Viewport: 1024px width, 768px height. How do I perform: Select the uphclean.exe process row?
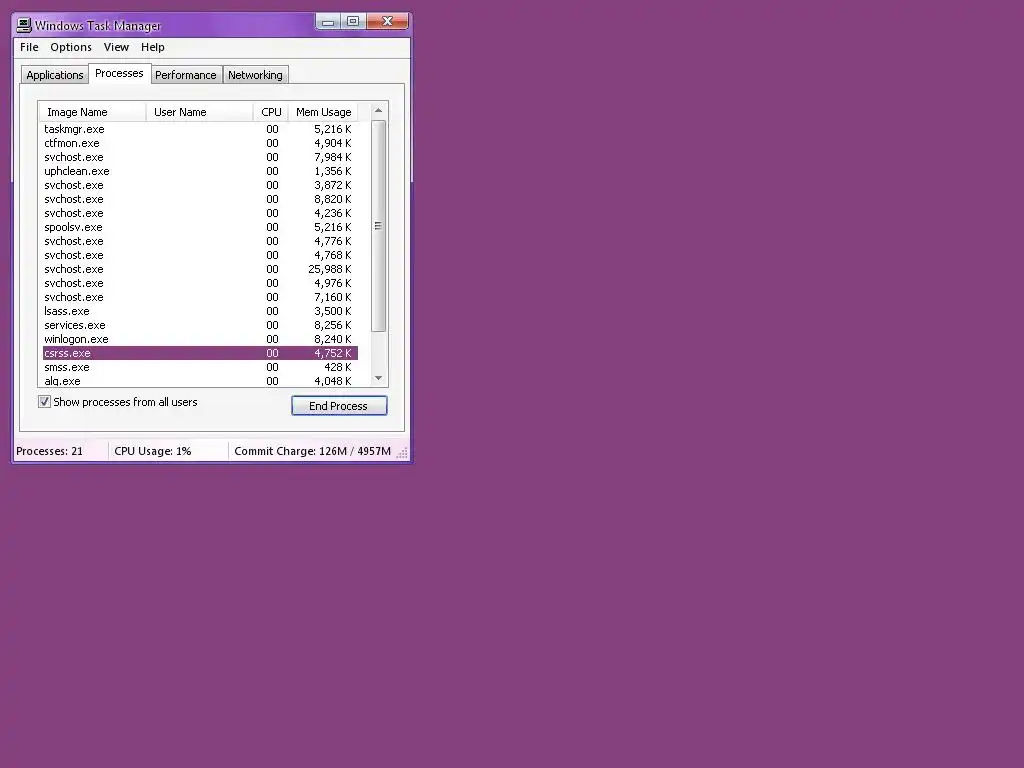pos(200,171)
